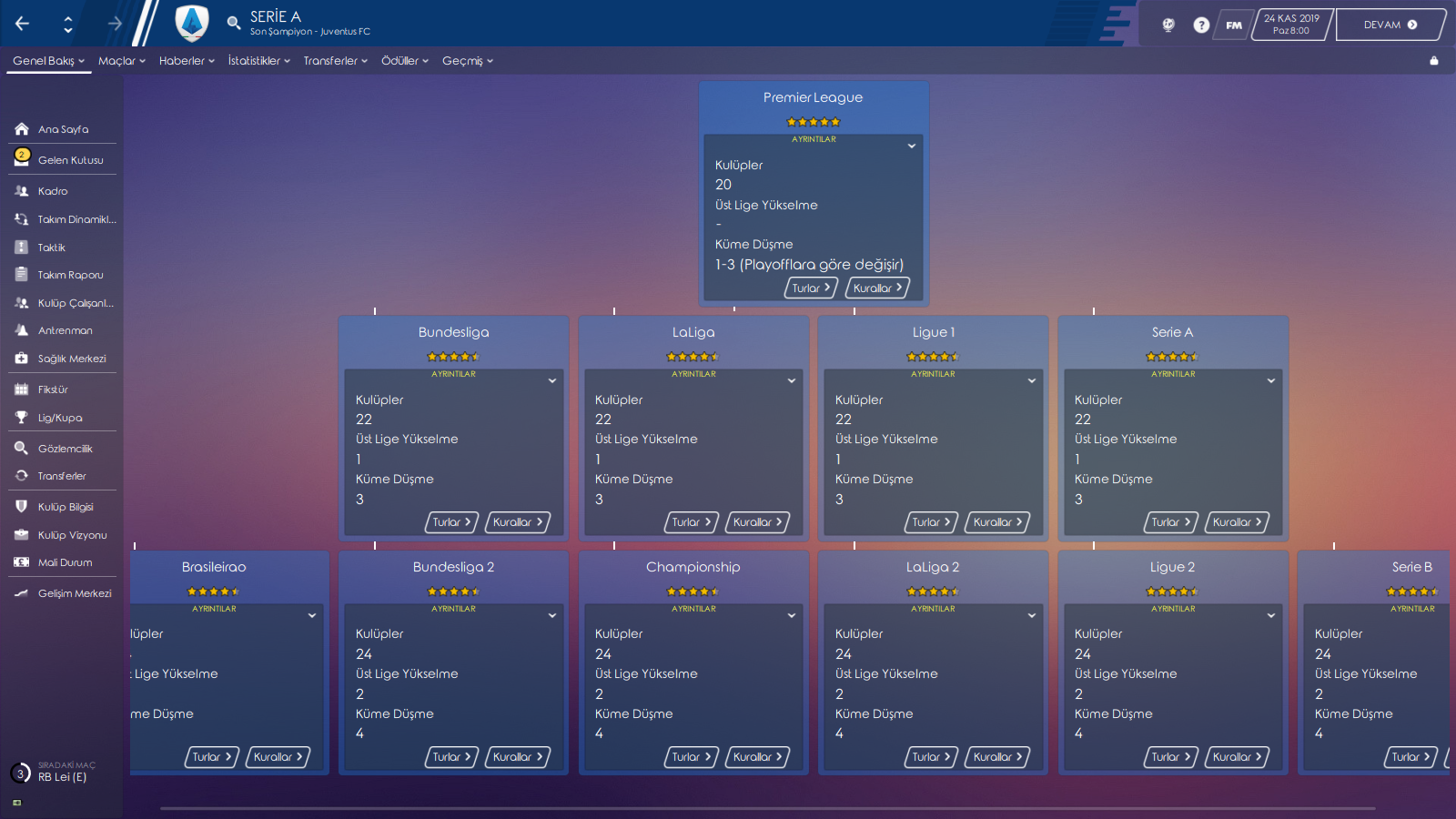Open the world globe icon
Image resolution: width=1456 pixels, height=819 pixels.
pos(1168,25)
